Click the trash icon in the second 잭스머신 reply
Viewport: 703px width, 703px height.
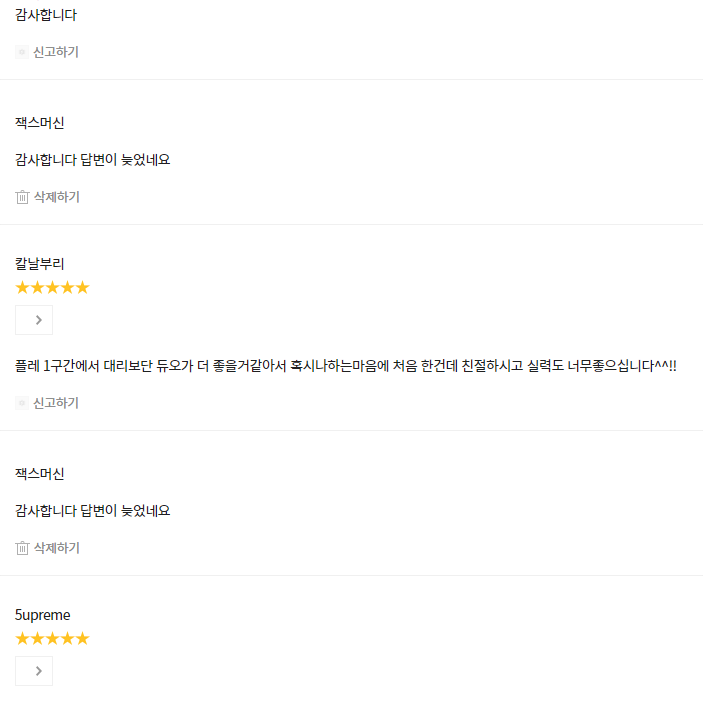point(22,548)
